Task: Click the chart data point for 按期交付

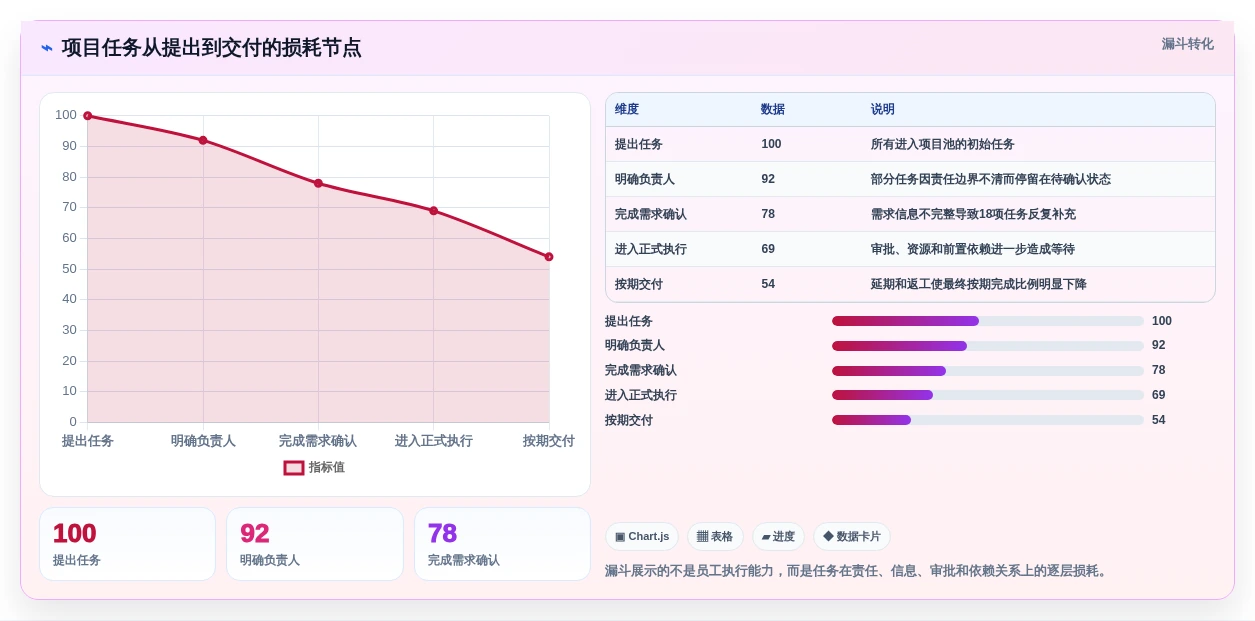Action: point(549,257)
